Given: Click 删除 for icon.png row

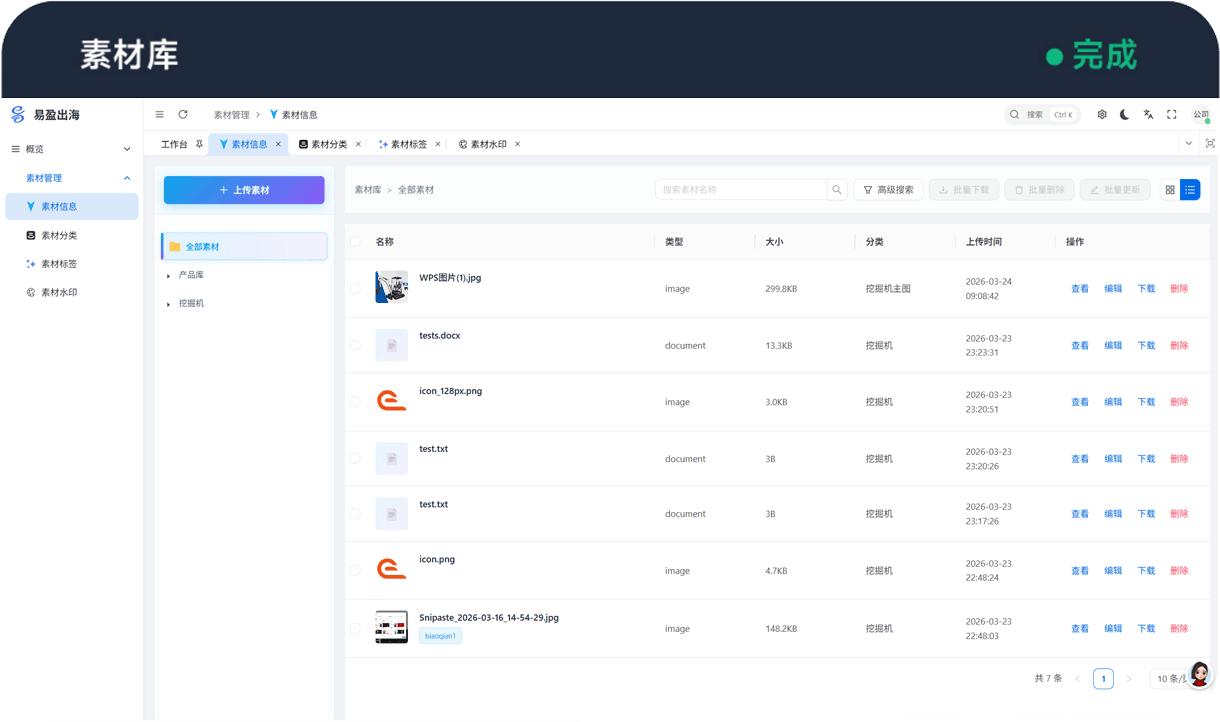Looking at the screenshot, I should pyautogui.click(x=1179, y=571).
